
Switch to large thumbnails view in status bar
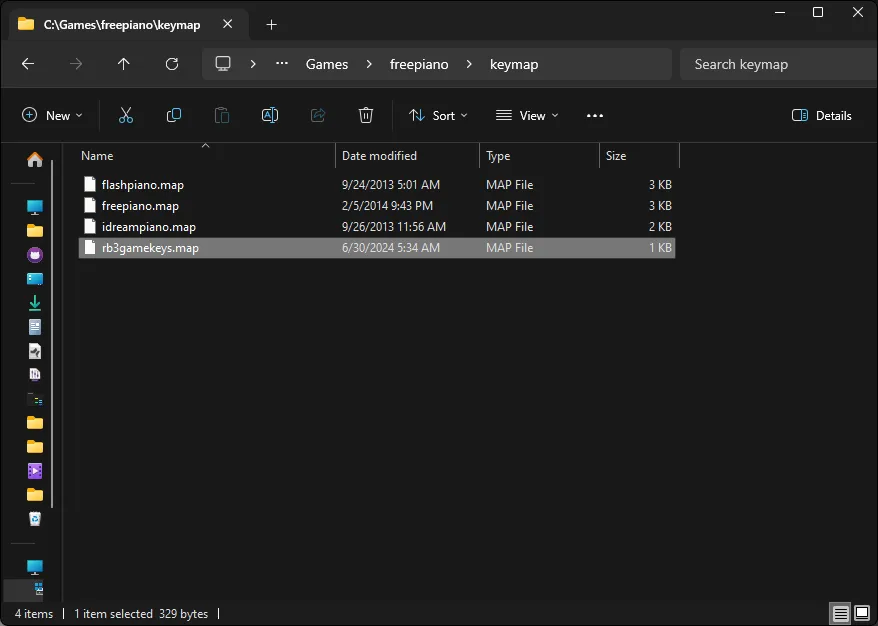coord(862,613)
